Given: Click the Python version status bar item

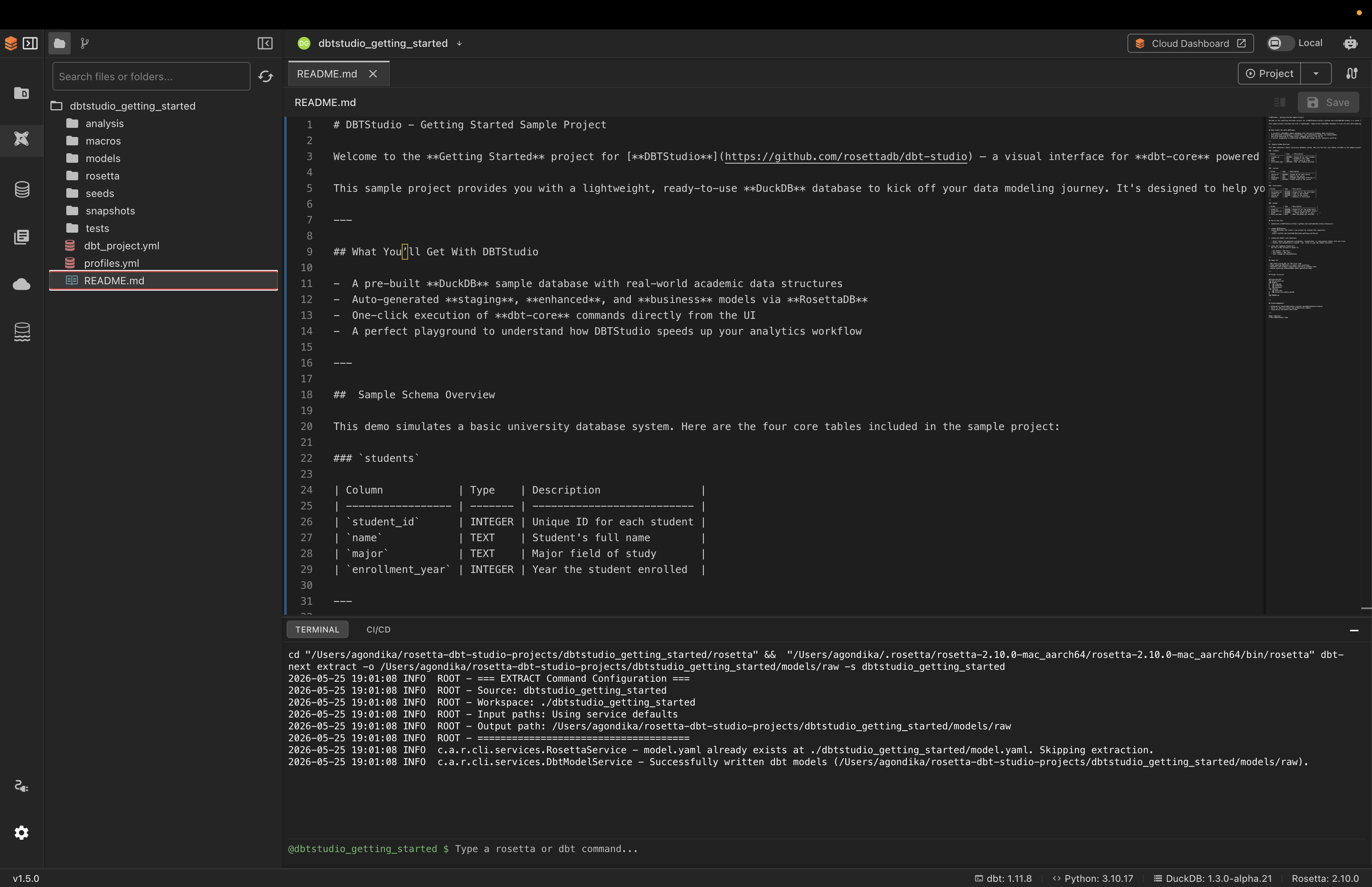Looking at the screenshot, I should pyautogui.click(x=1092, y=878).
